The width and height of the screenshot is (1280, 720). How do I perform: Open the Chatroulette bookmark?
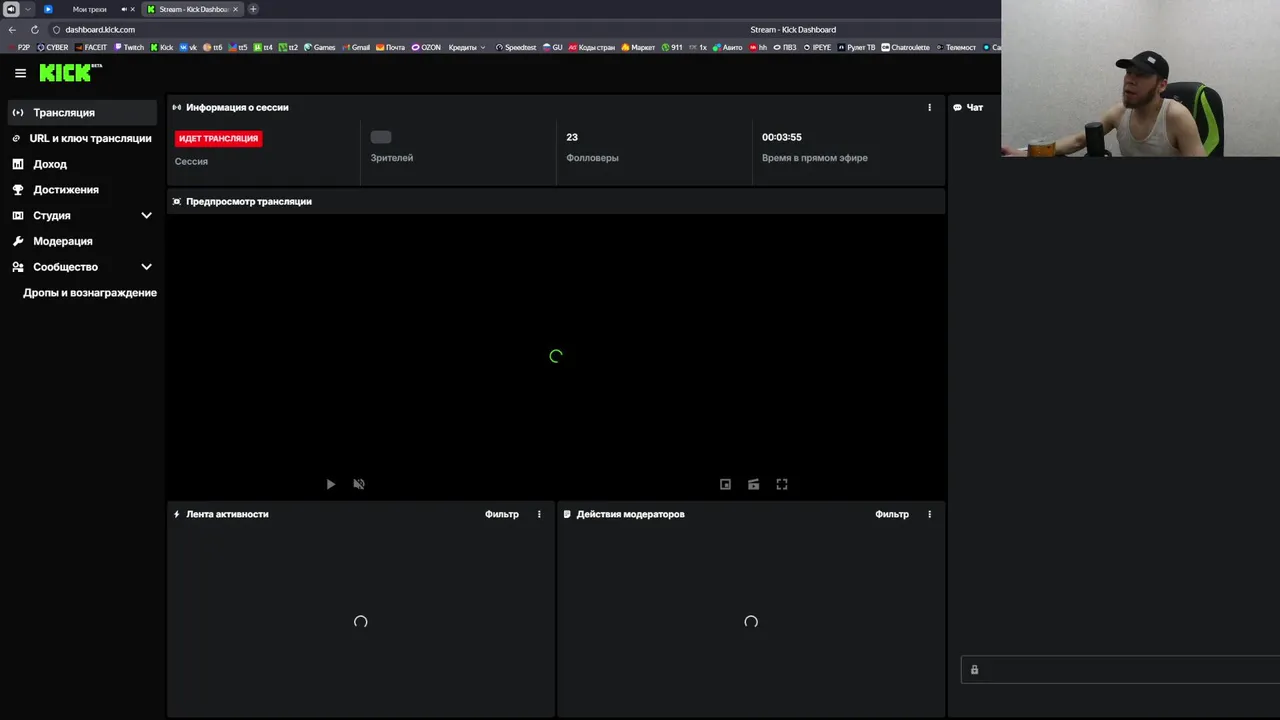[905, 47]
